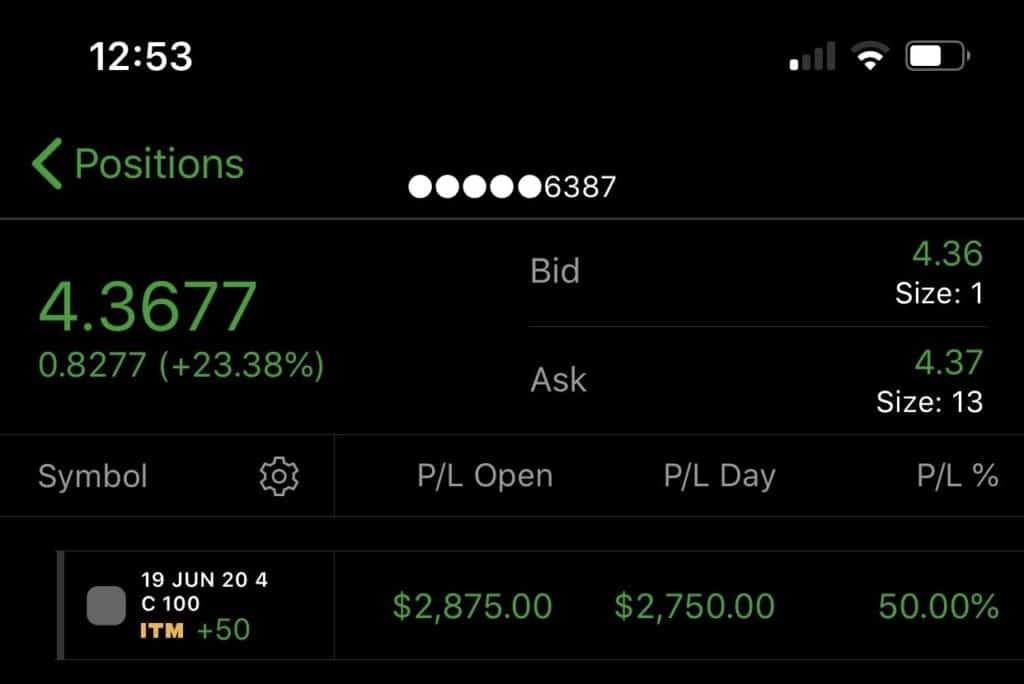Tap the cellular signal bars icon
Viewport: 1024px width, 684px height.
[812, 56]
